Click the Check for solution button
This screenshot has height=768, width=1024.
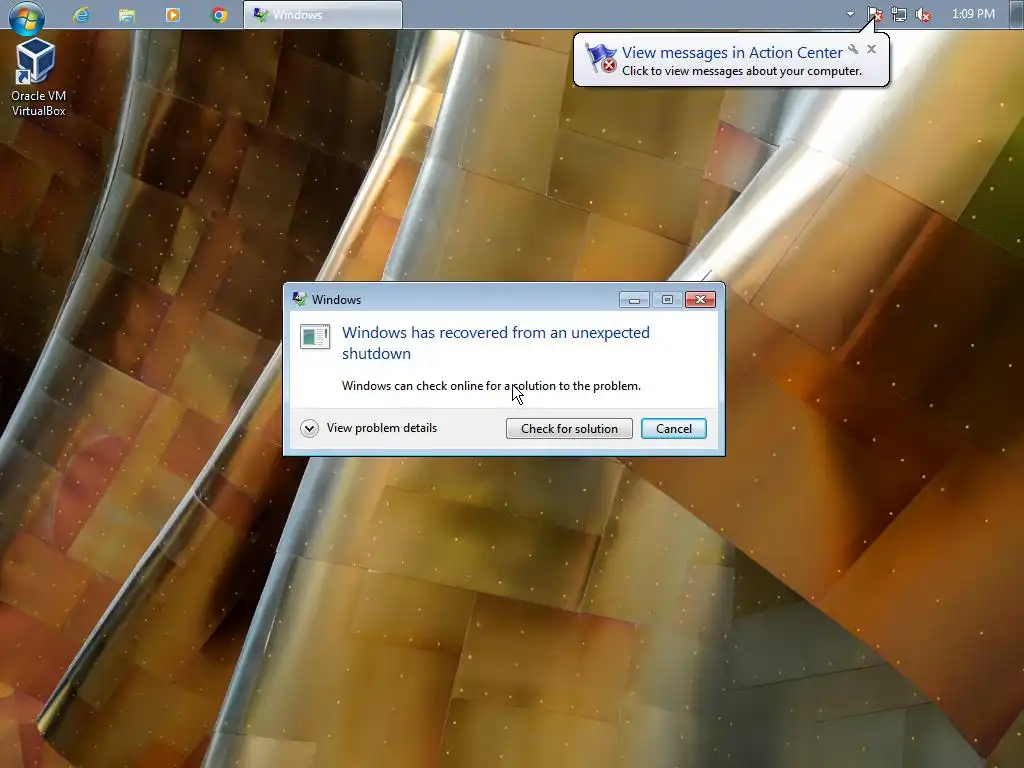(x=569, y=428)
